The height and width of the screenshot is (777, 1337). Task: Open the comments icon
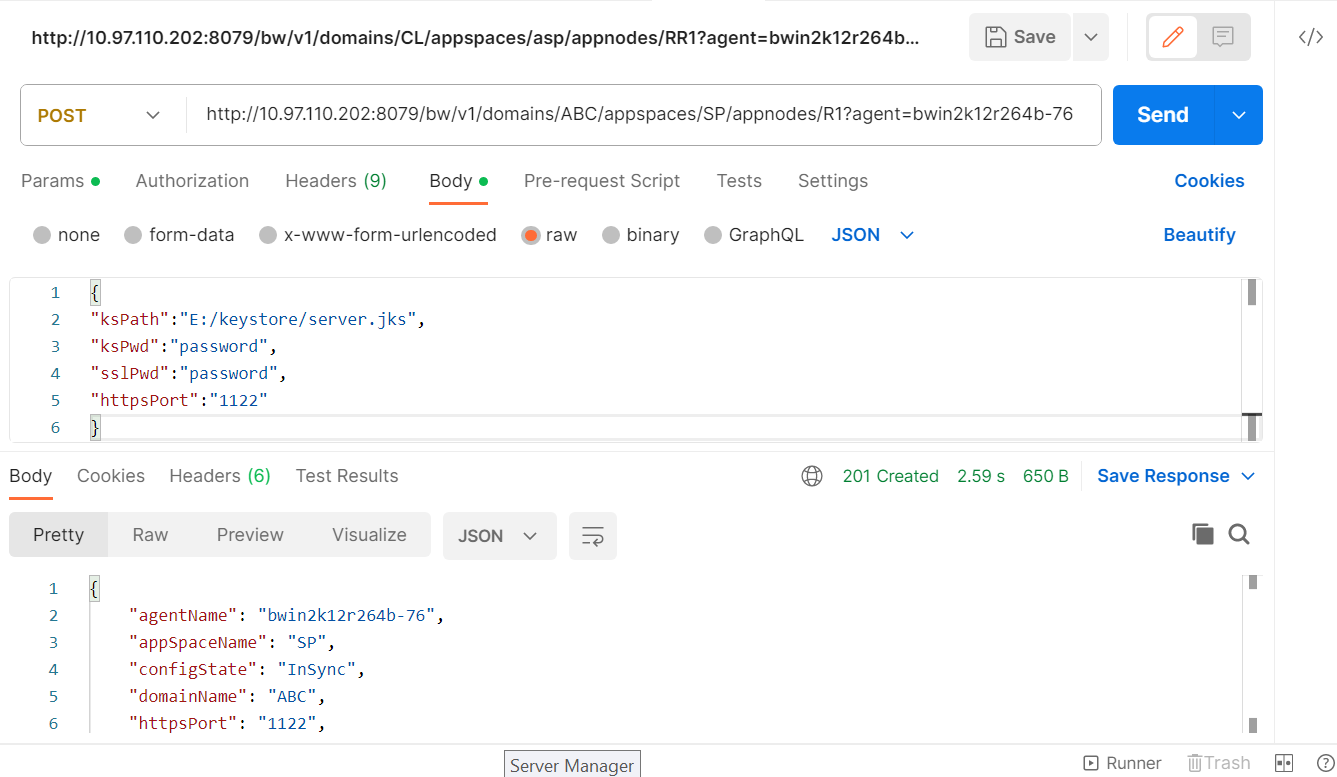1222,37
